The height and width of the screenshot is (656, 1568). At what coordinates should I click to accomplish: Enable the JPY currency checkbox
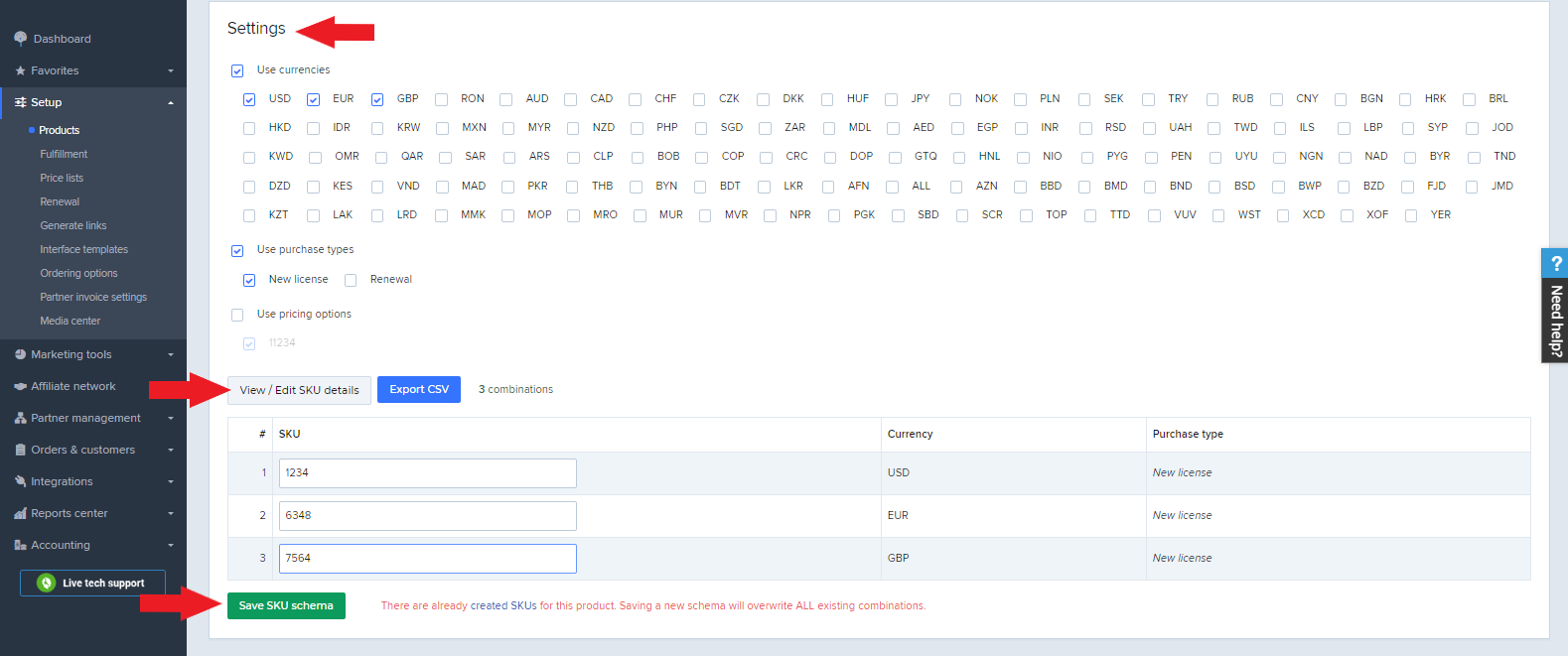click(891, 99)
